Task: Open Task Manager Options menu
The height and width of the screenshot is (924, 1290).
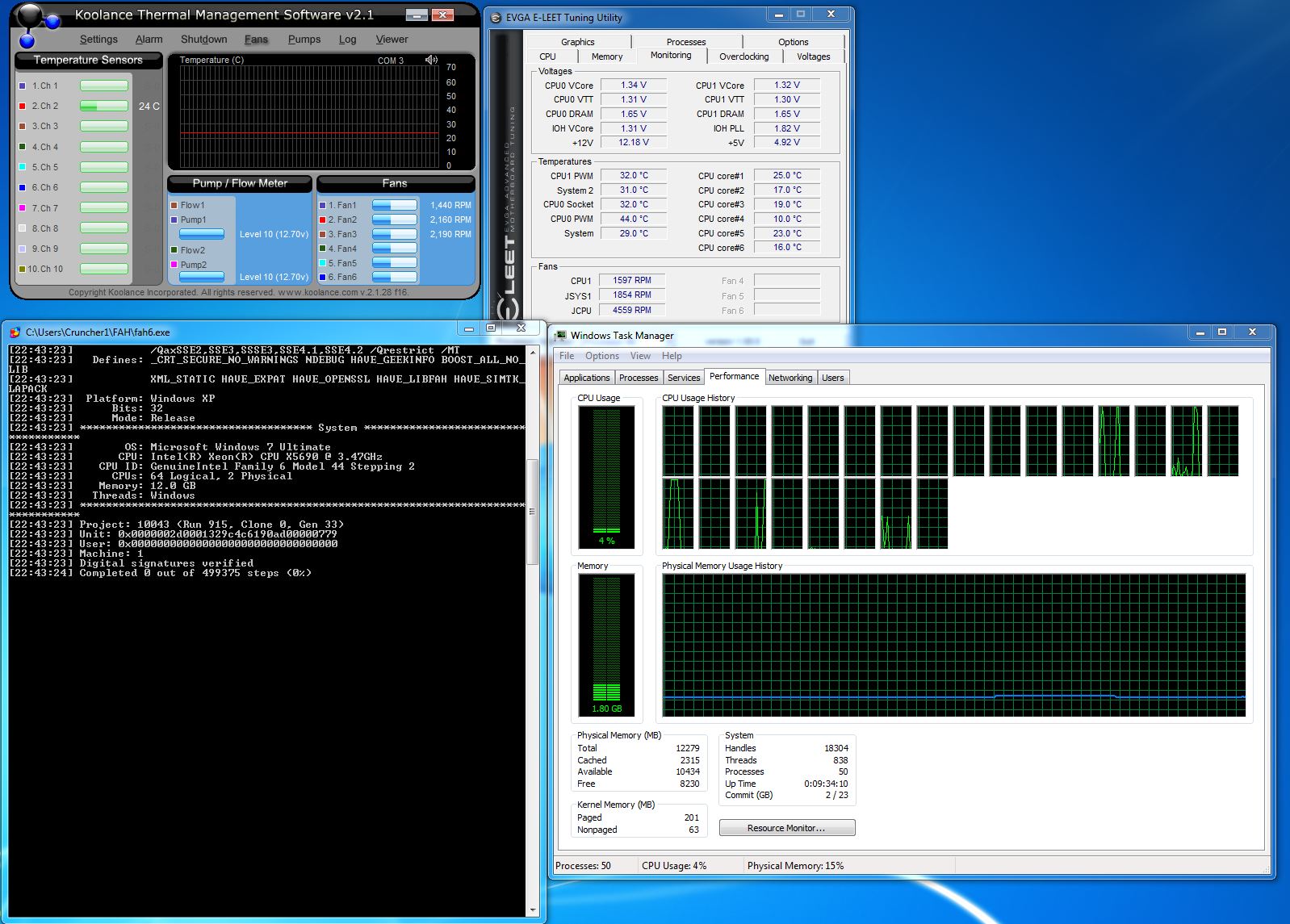Action: (602, 356)
